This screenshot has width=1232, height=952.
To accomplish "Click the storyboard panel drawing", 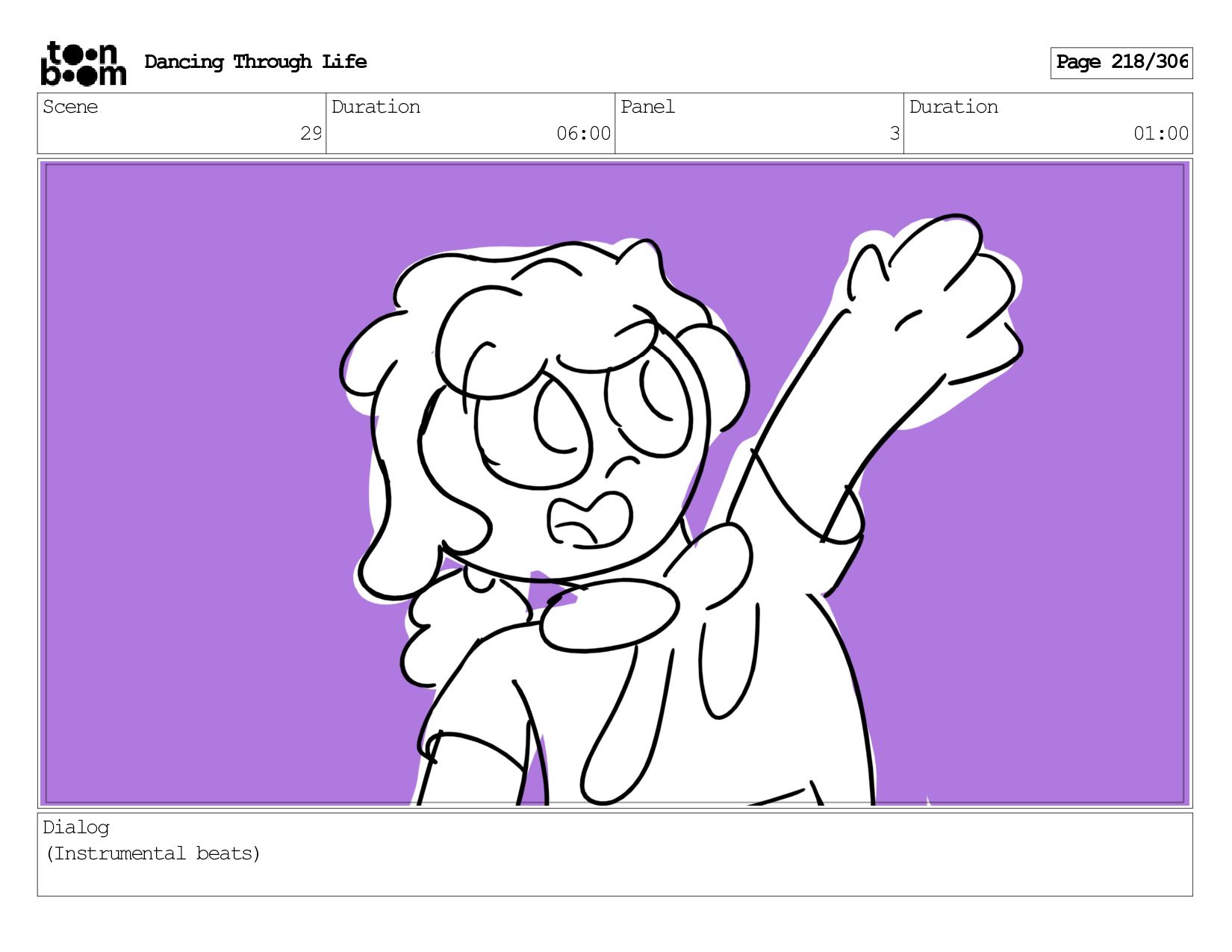I will coord(615,483).
